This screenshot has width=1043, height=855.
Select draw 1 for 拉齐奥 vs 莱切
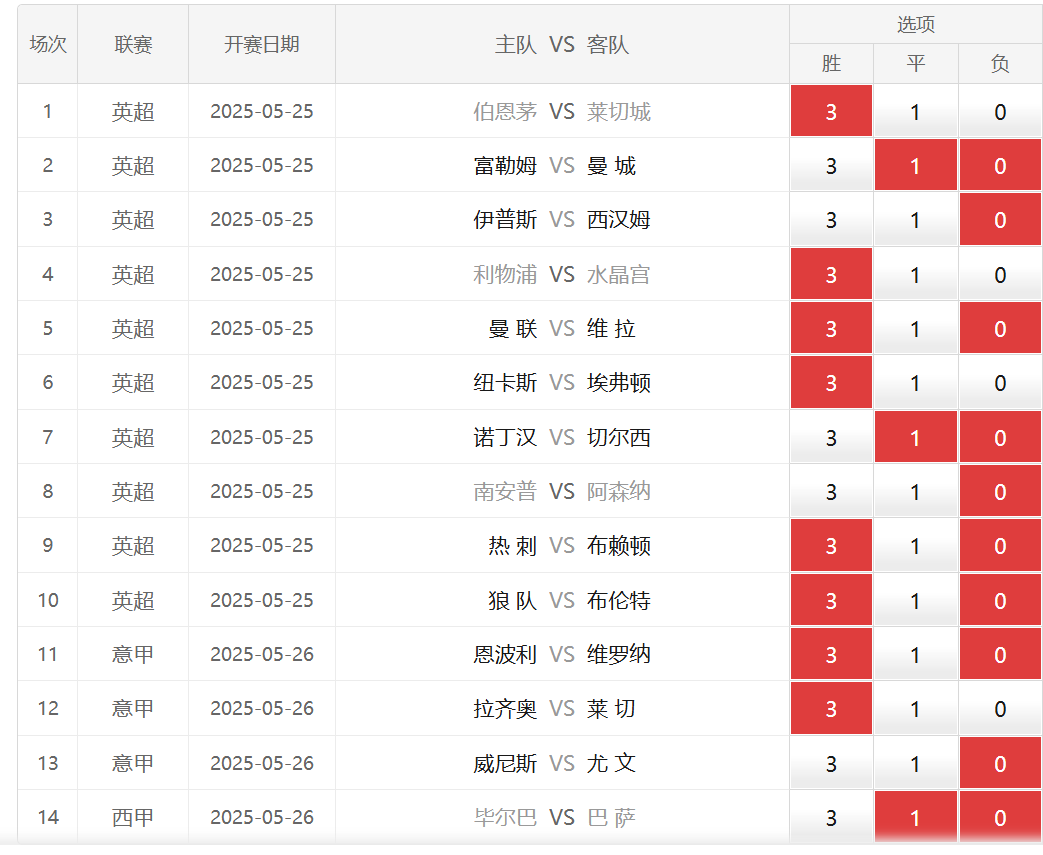[915, 709]
